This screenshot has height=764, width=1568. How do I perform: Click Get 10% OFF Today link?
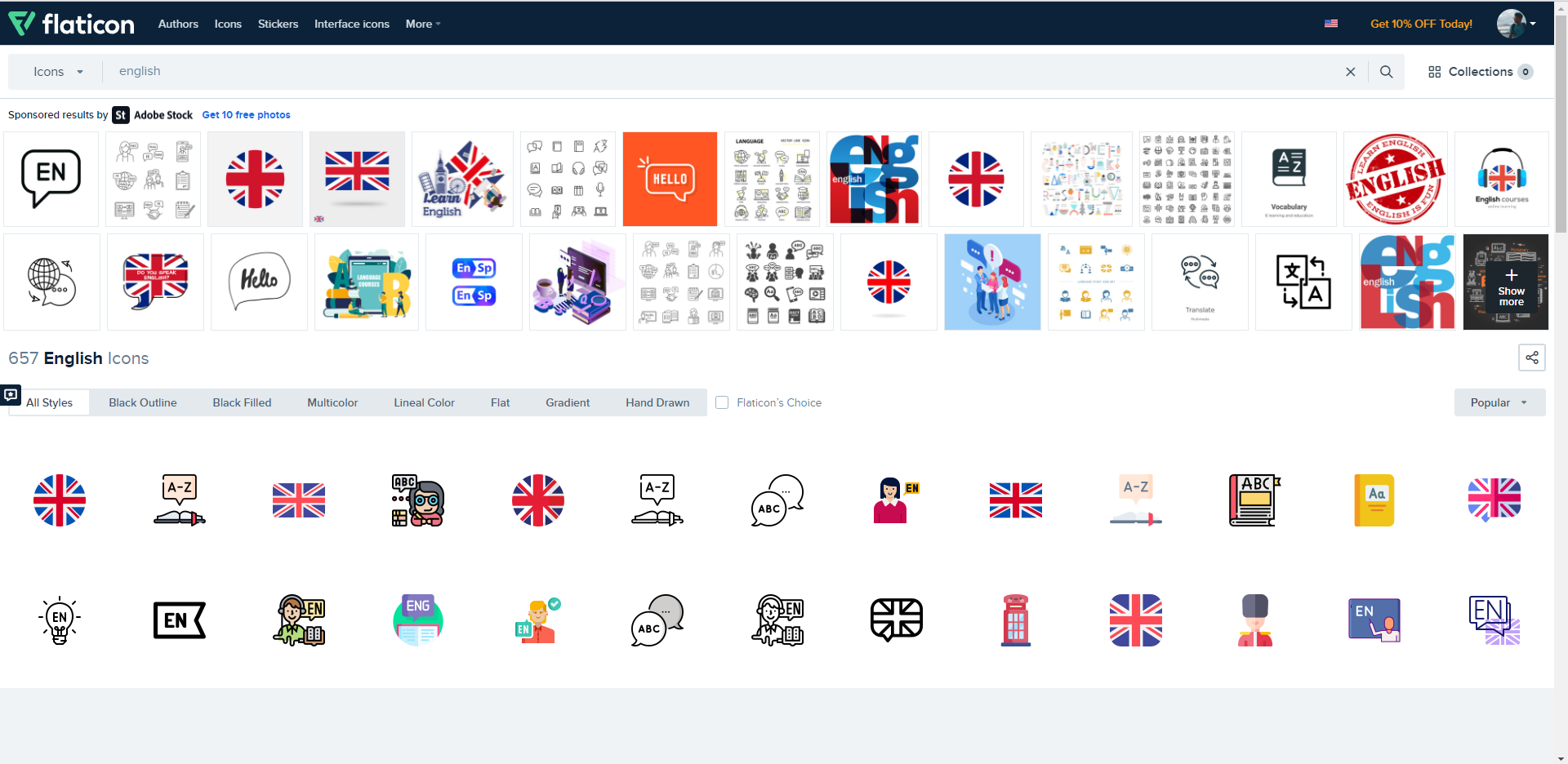click(1421, 24)
